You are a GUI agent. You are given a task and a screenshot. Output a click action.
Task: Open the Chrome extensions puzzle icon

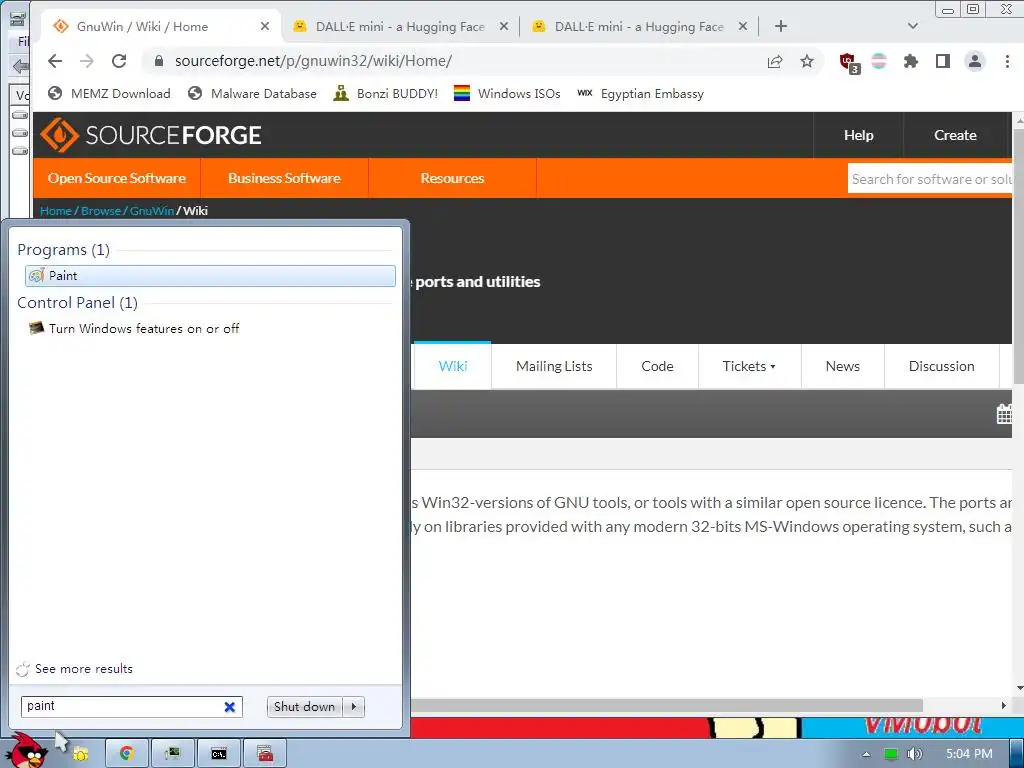[910, 61]
